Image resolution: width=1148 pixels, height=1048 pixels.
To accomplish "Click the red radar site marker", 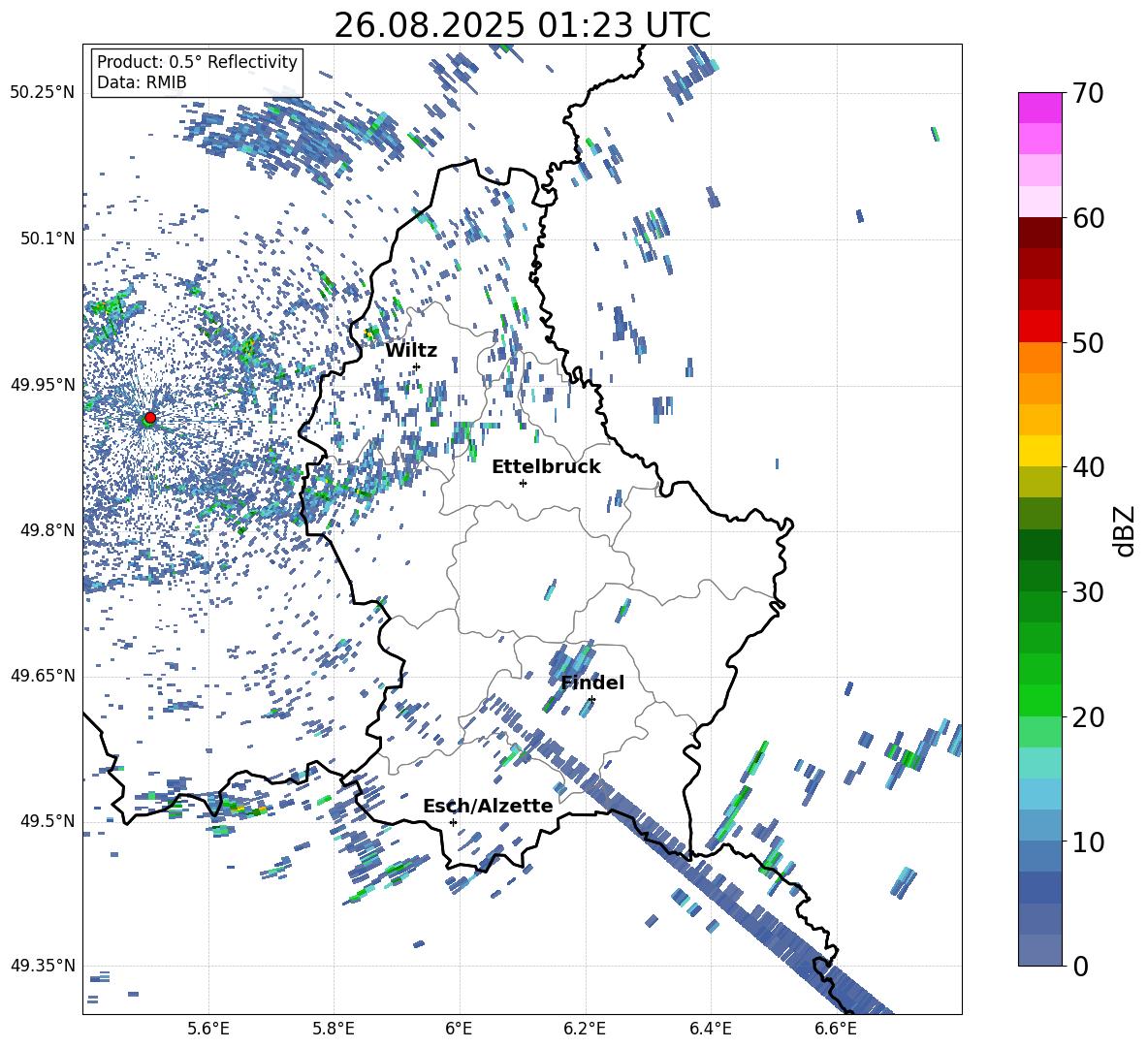I will (x=150, y=418).
